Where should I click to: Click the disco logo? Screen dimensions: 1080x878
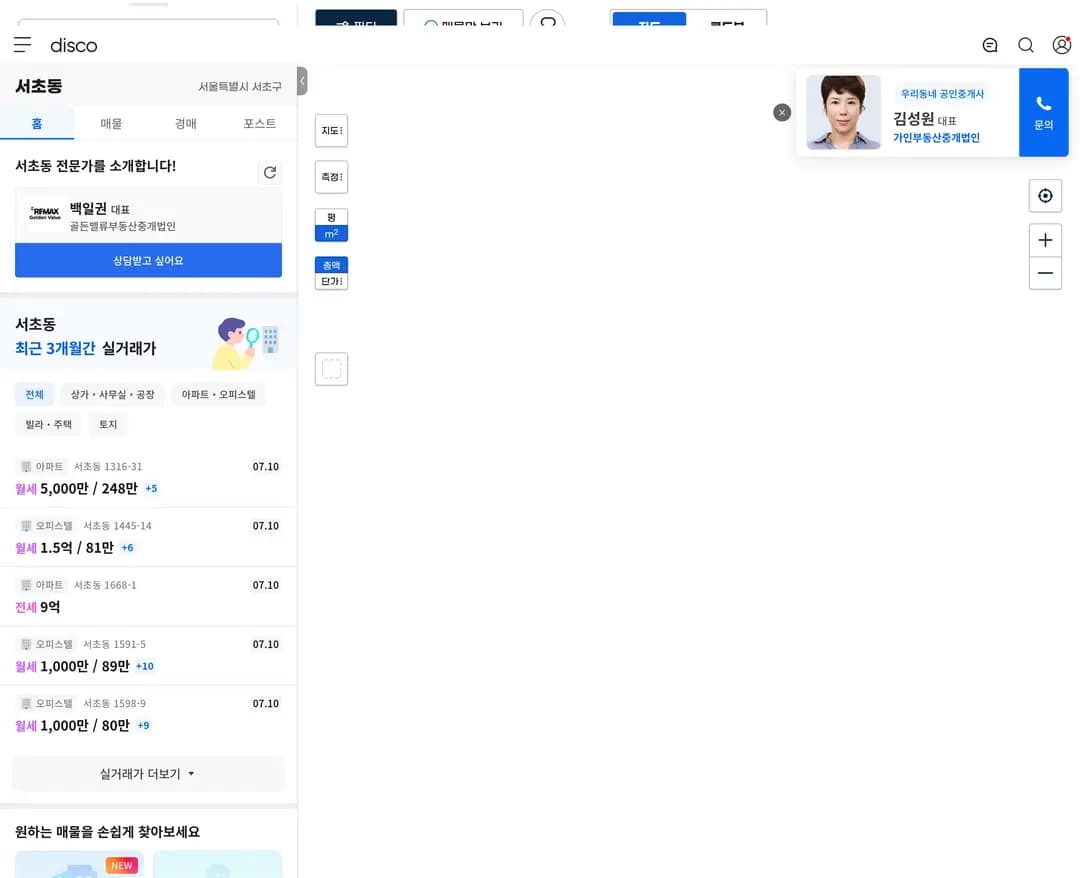click(74, 45)
